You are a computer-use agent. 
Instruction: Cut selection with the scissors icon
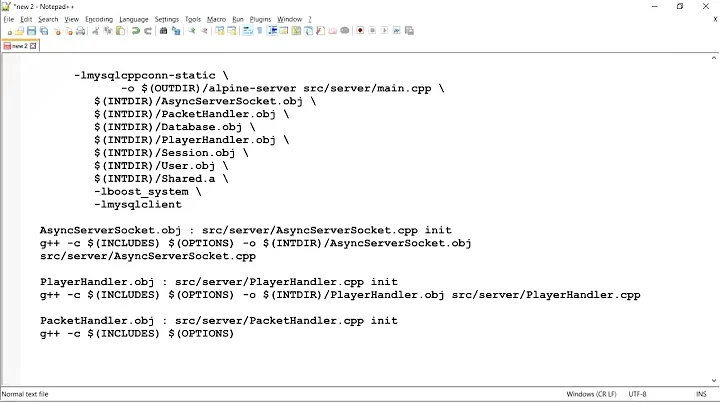pyautogui.click(x=96, y=31)
